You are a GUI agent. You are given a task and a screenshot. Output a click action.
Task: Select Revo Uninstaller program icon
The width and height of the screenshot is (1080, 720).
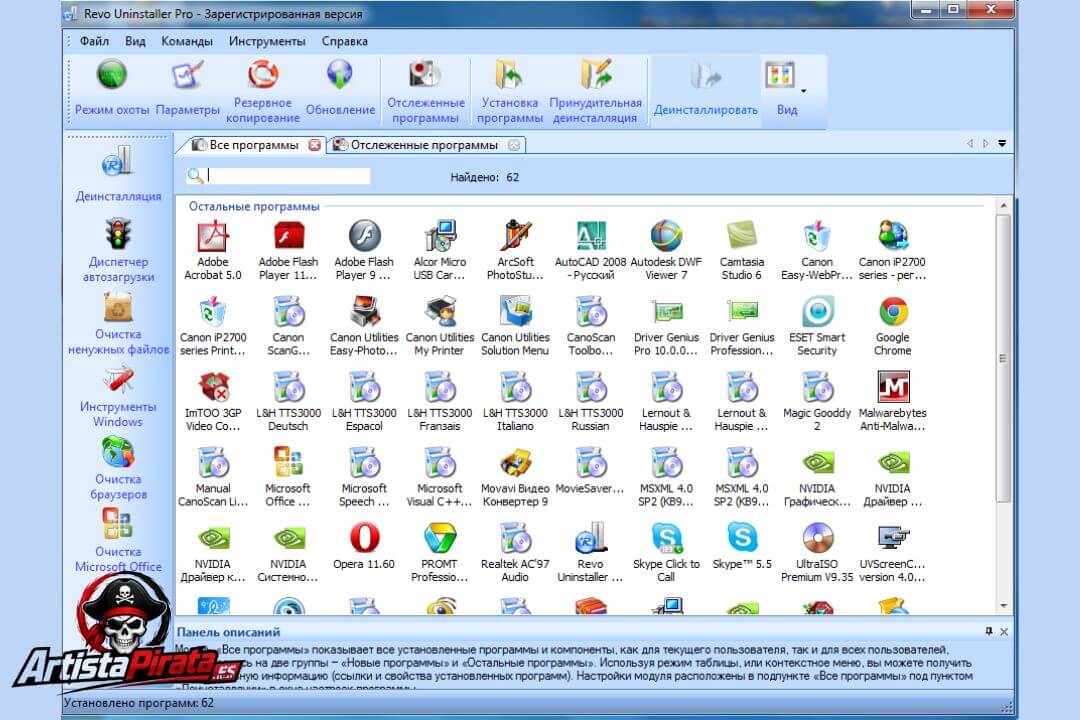pos(590,553)
